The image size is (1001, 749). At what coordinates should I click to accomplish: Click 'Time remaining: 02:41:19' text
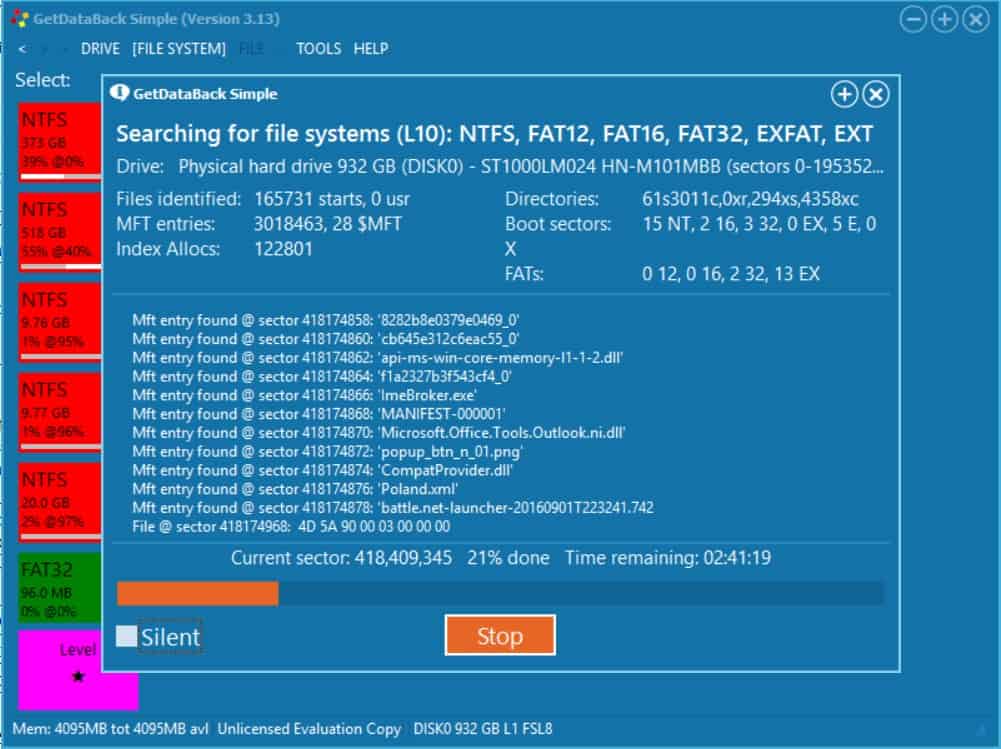[668, 558]
